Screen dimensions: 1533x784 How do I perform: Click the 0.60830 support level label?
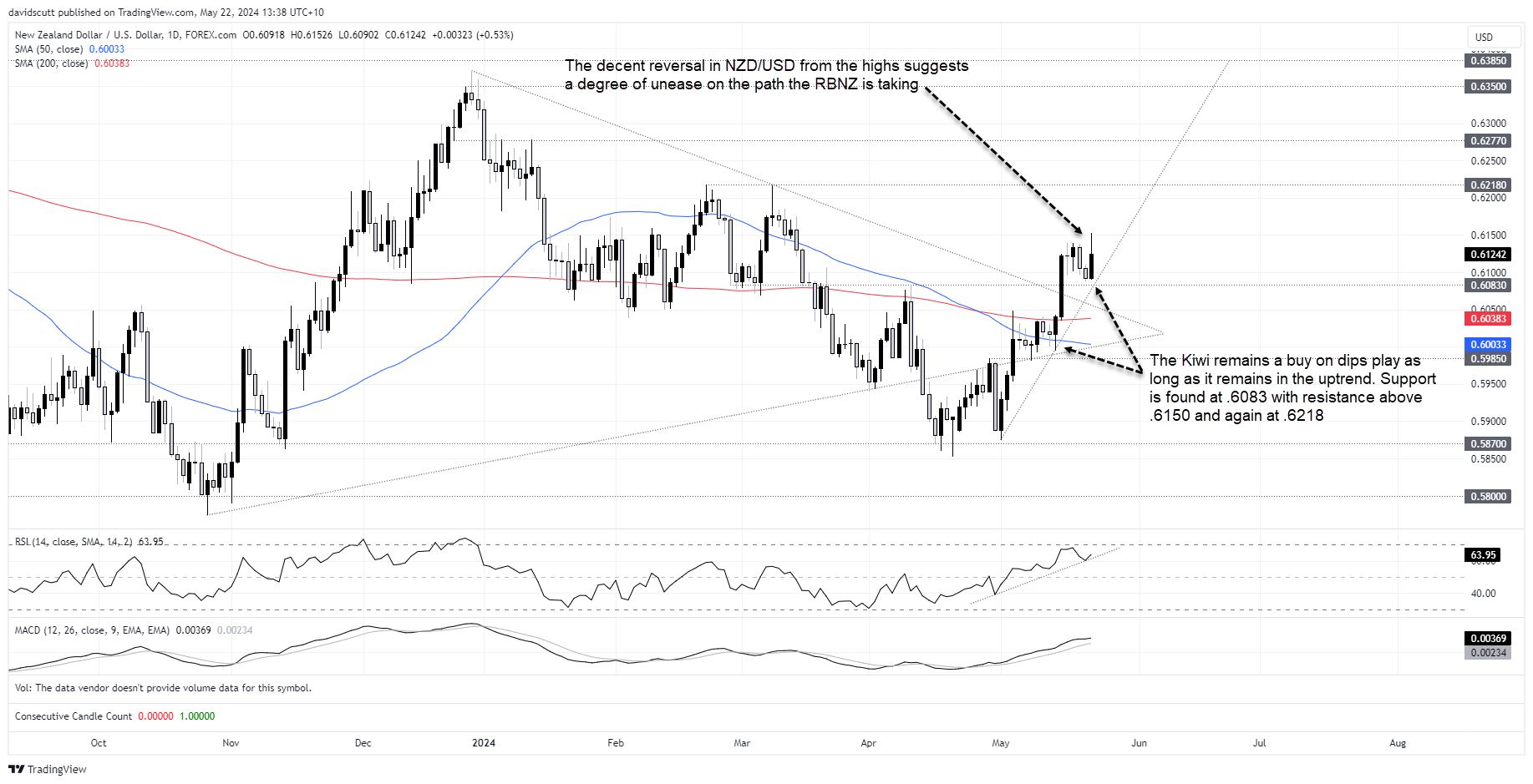pos(1488,286)
